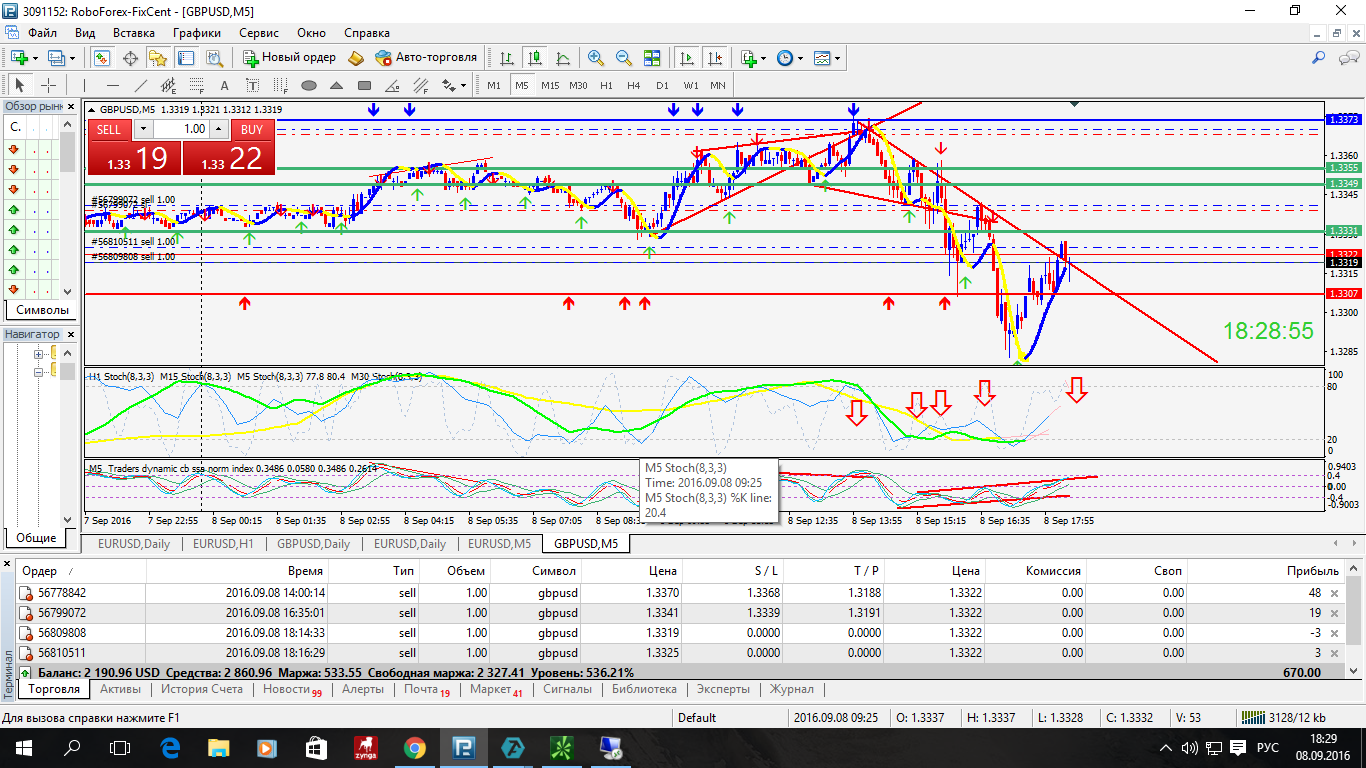Zoom in on the chart
The image size is (1366, 768).
click(596, 58)
